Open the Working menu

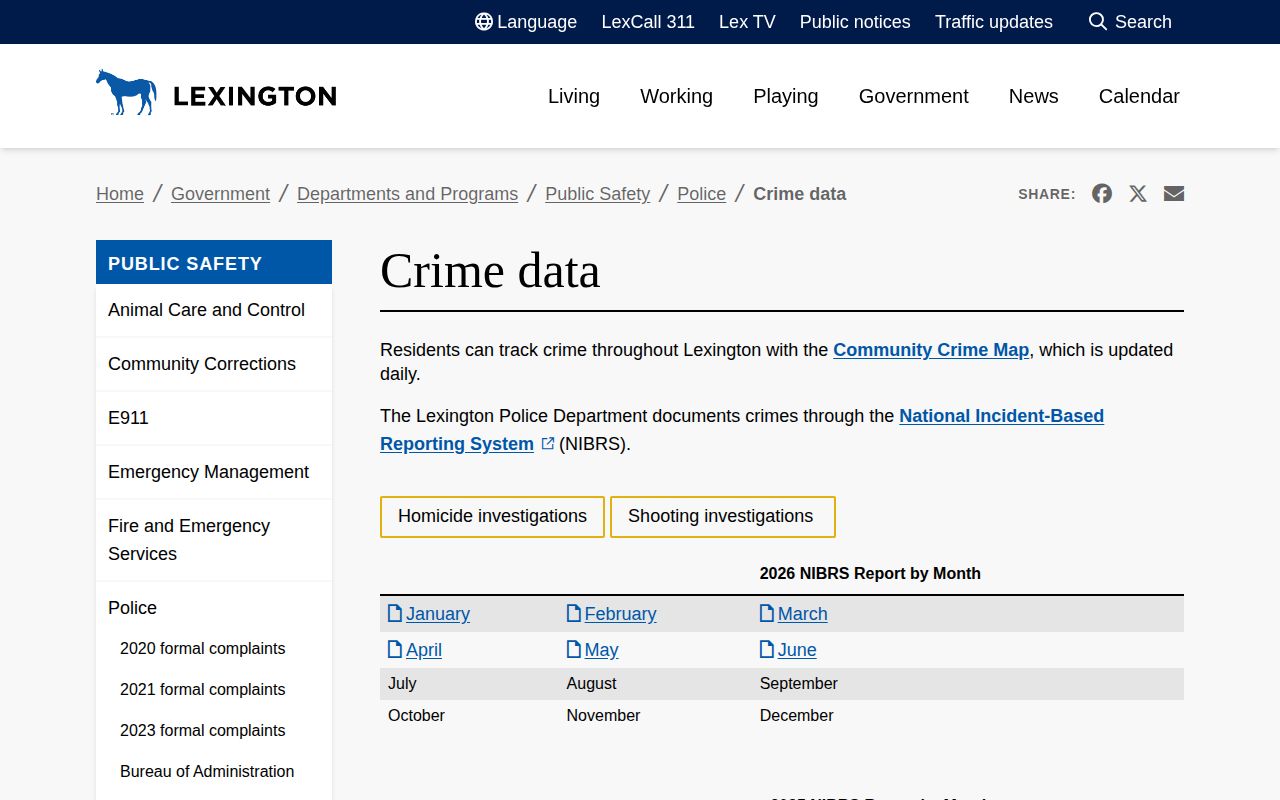(677, 96)
